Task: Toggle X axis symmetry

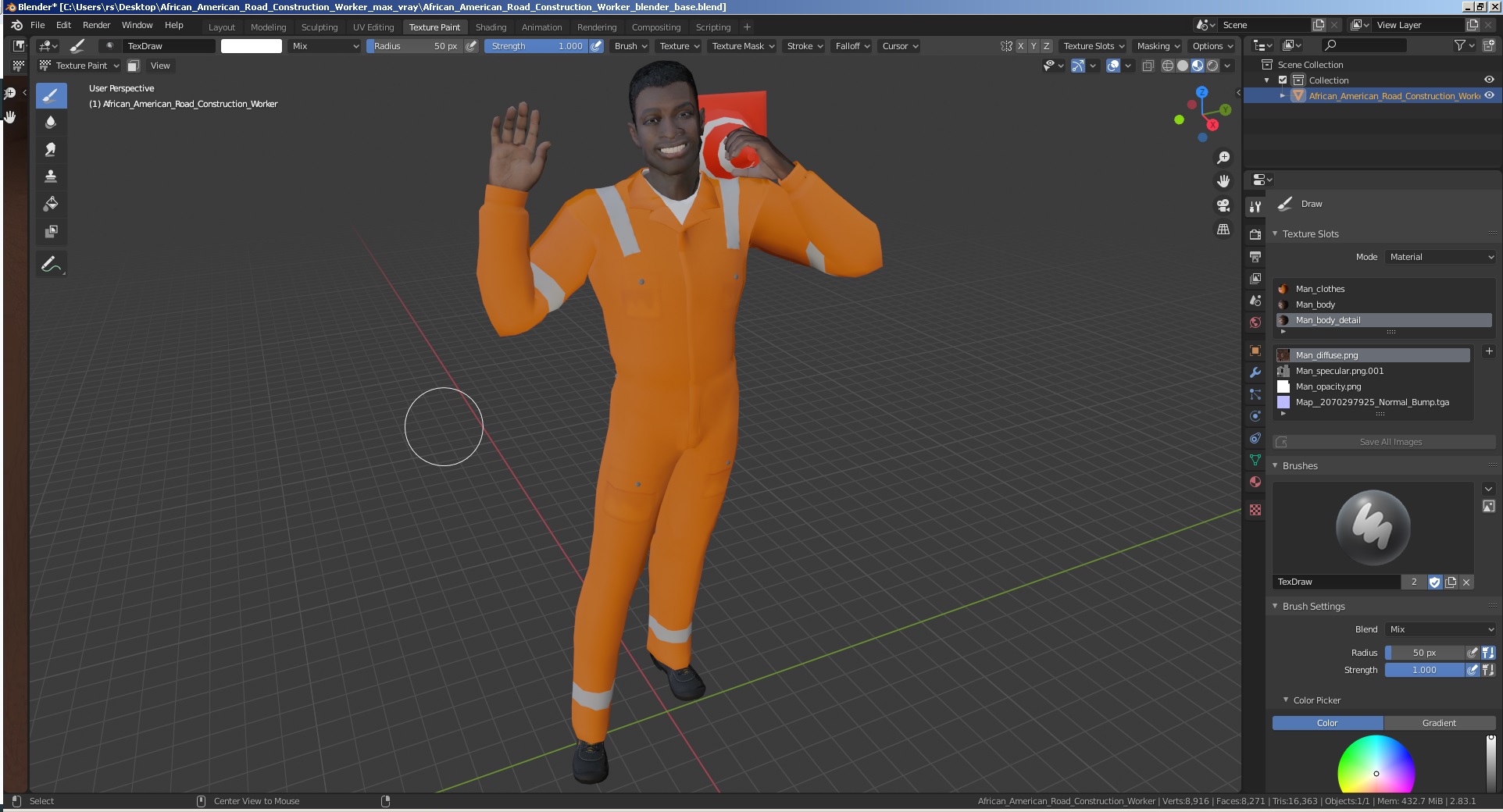Action: (1020, 46)
